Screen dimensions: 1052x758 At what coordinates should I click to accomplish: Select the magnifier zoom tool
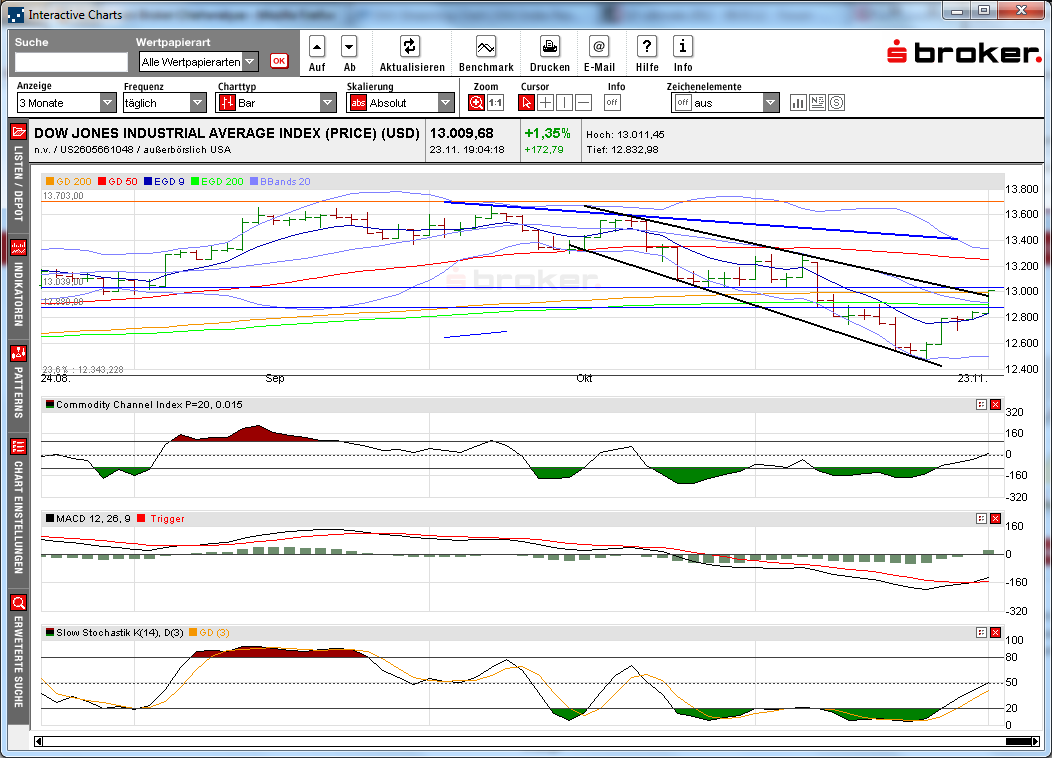[478, 101]
